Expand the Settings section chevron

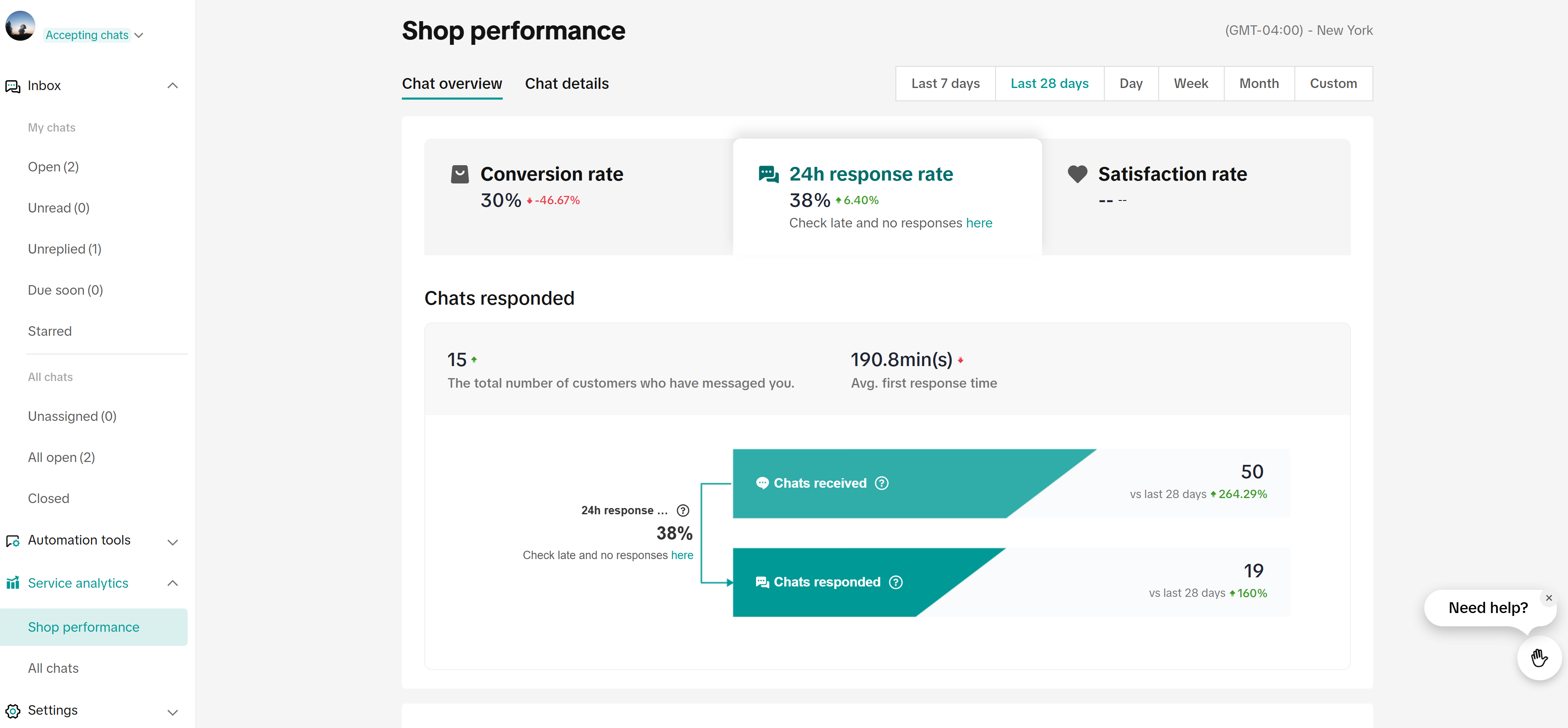(x=173, y=712)
